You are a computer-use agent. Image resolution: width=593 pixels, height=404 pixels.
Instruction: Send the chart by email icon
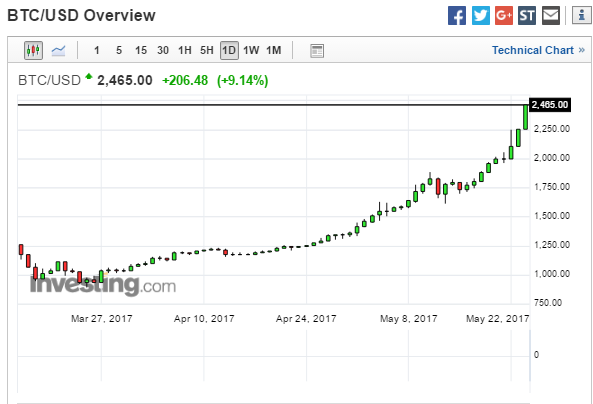(x=551, y=16)
